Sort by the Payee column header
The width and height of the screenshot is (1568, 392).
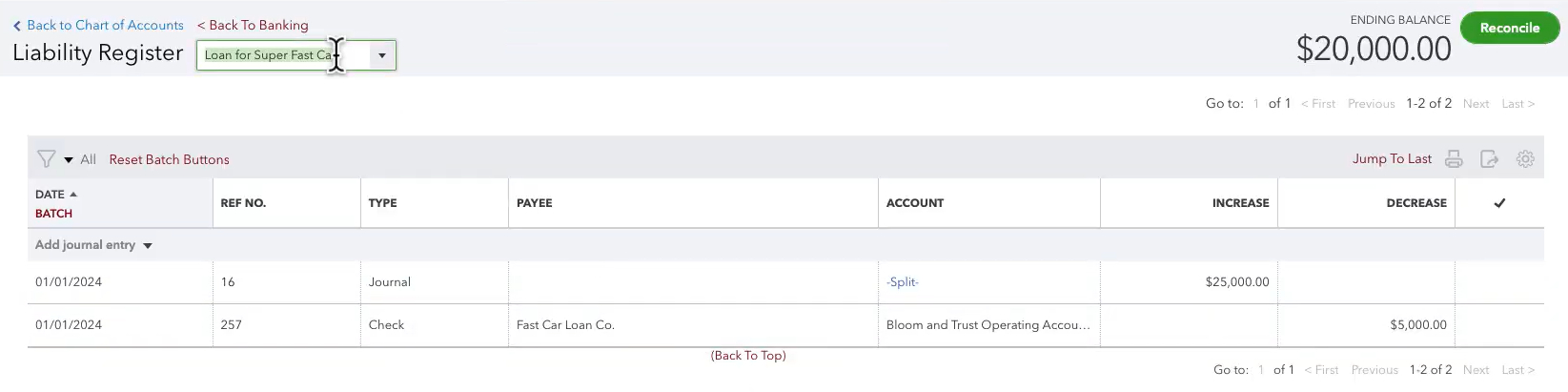(x=534, y=203)
